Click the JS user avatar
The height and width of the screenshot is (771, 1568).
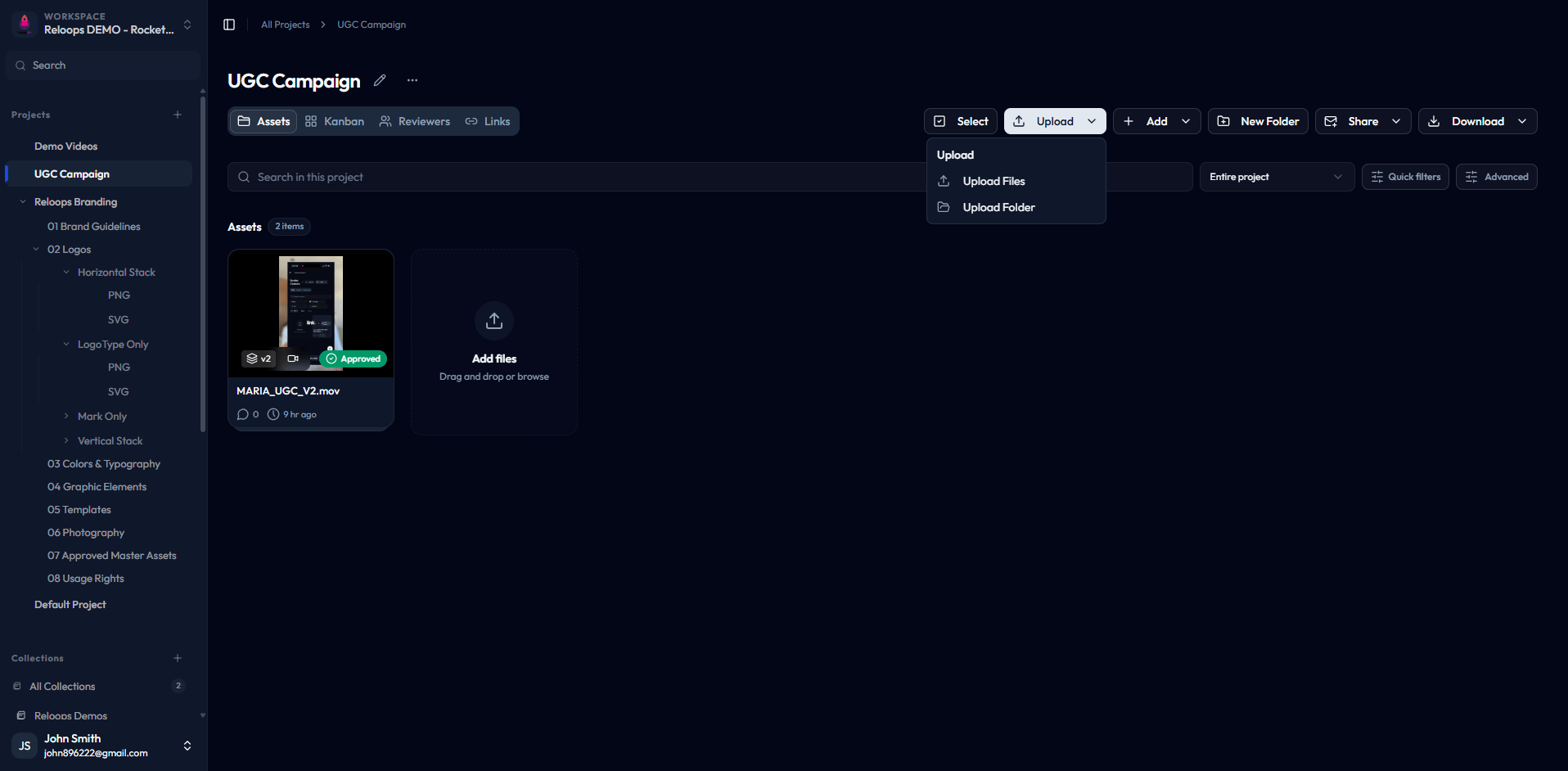[25, 746]
